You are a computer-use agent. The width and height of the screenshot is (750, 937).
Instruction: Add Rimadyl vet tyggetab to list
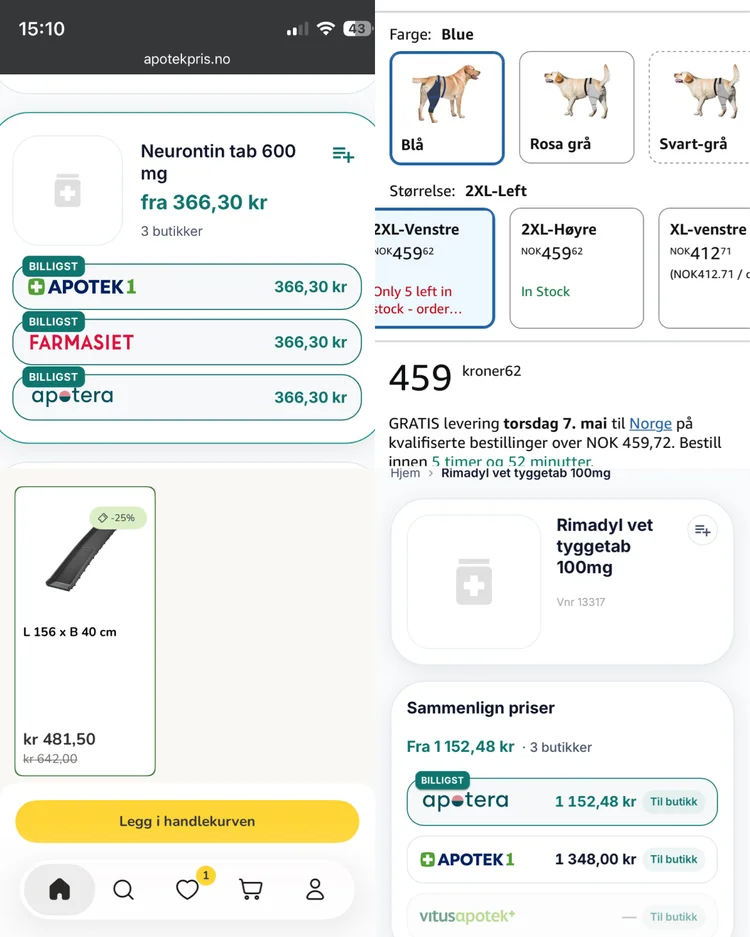pyautogui.click(x=703, y=530)
